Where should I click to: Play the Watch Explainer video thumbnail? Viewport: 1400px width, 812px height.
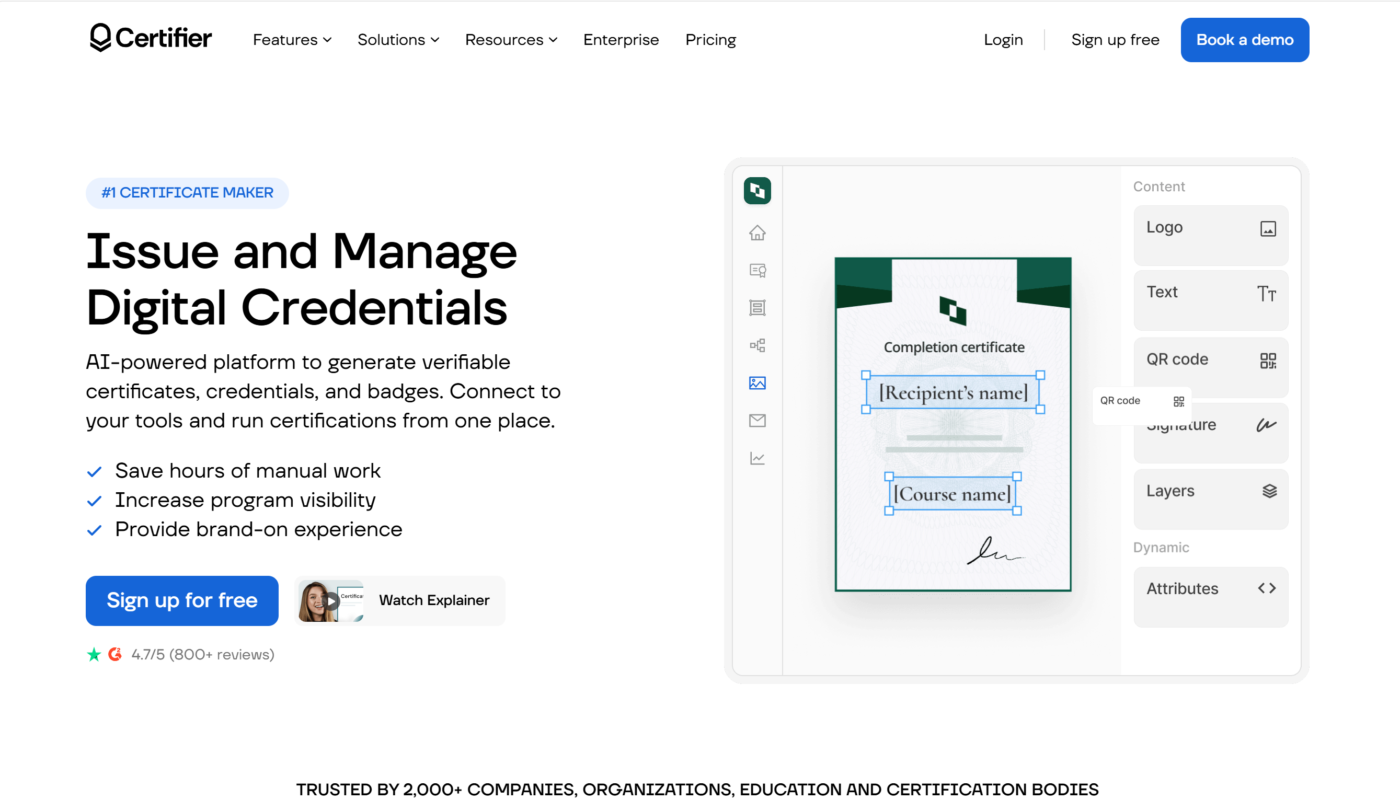tap(331, 601)
